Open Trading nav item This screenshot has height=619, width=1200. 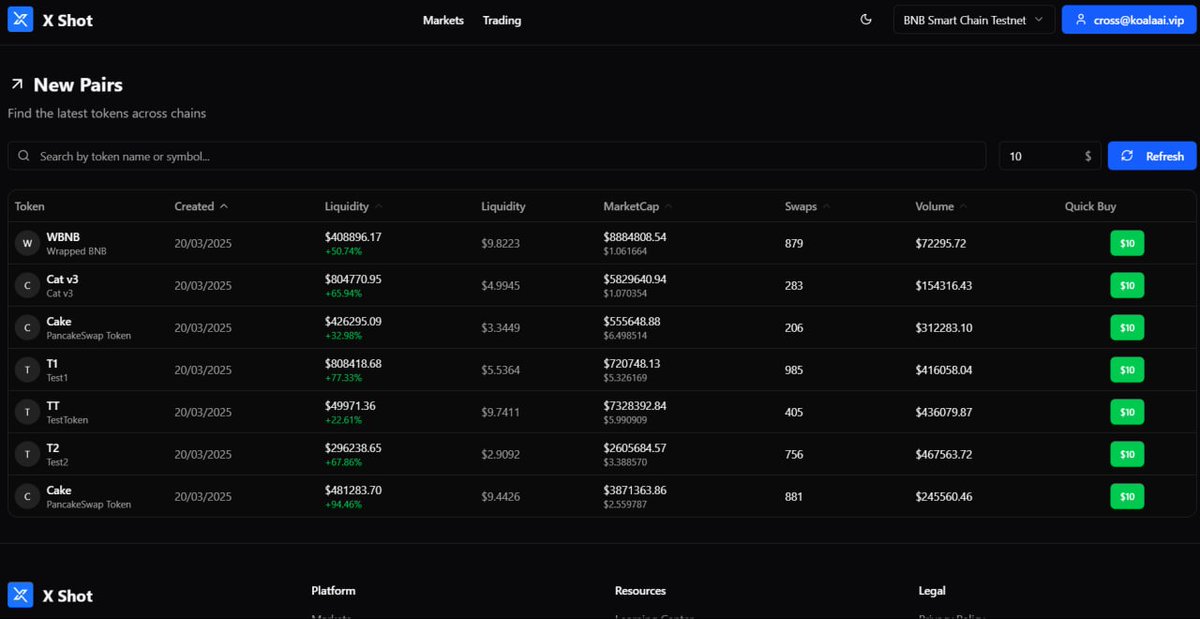pos(502,20)
